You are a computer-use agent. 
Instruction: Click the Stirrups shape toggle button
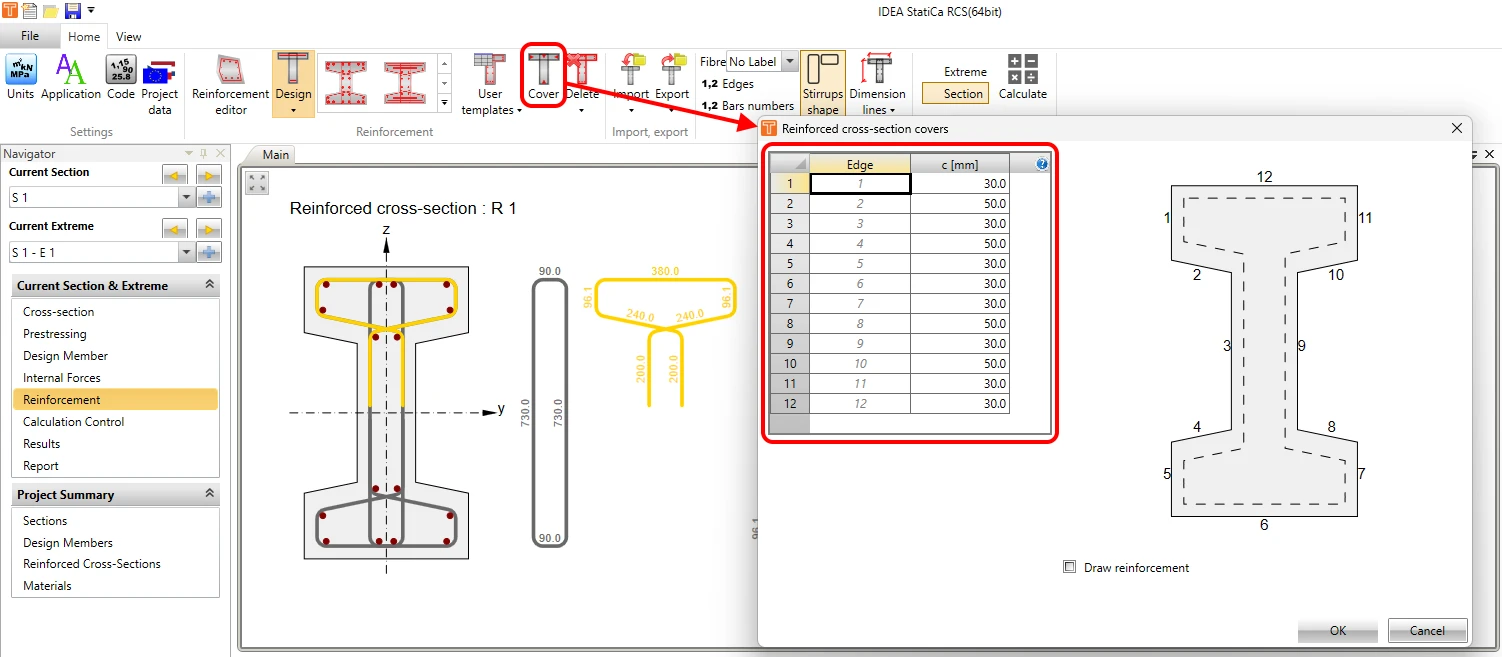(x=823, y=85)
